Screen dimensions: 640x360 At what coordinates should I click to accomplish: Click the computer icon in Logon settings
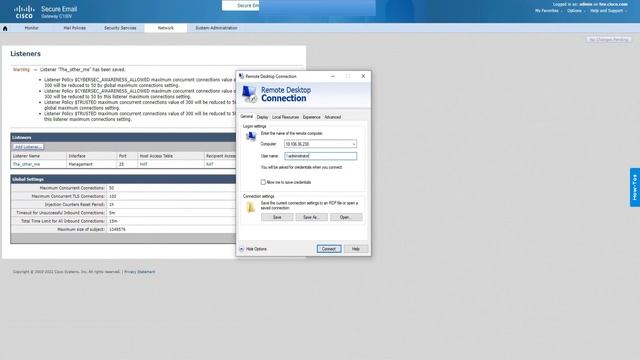click(251, 137)
